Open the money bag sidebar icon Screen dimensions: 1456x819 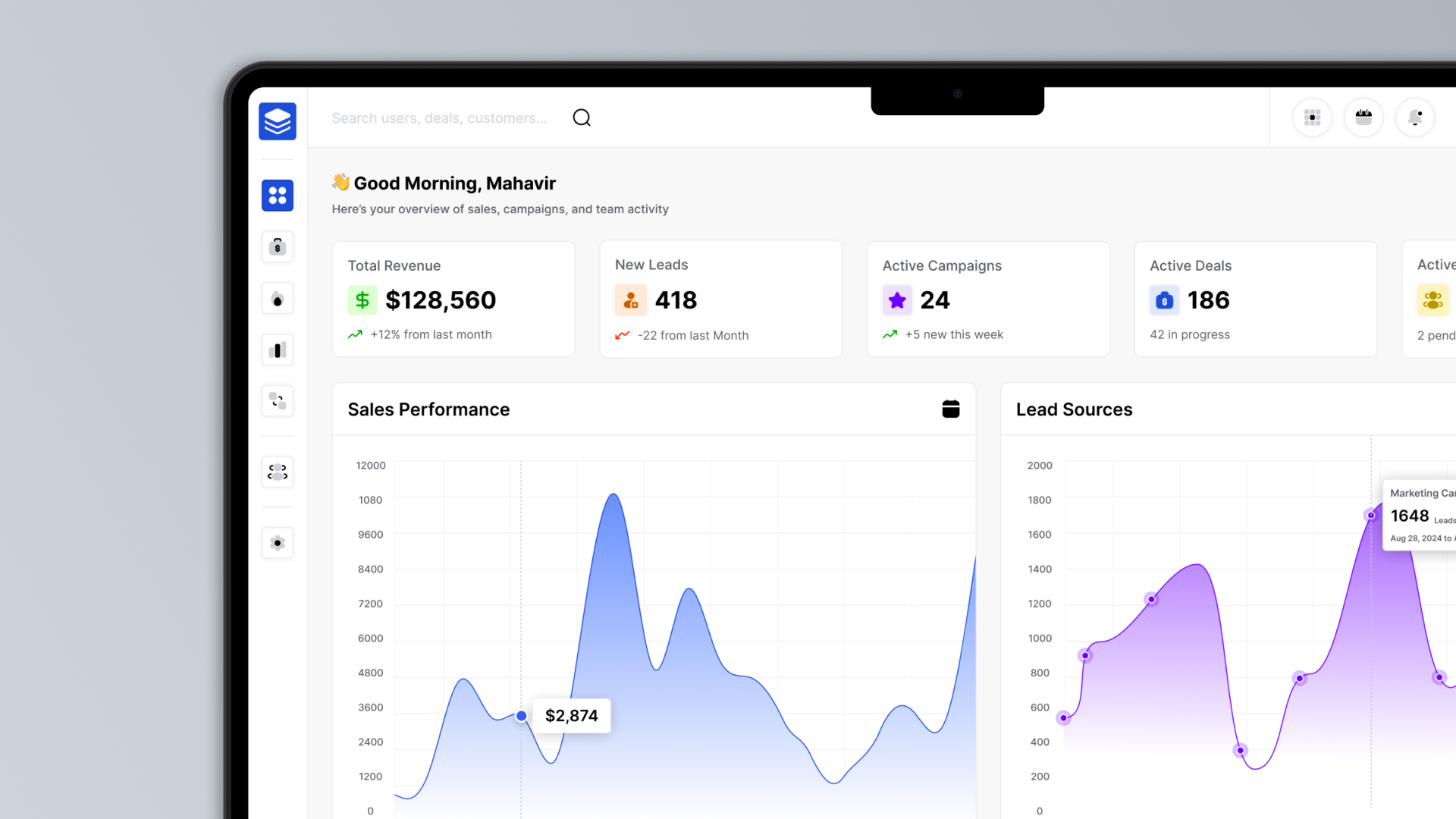coord(278,247)
